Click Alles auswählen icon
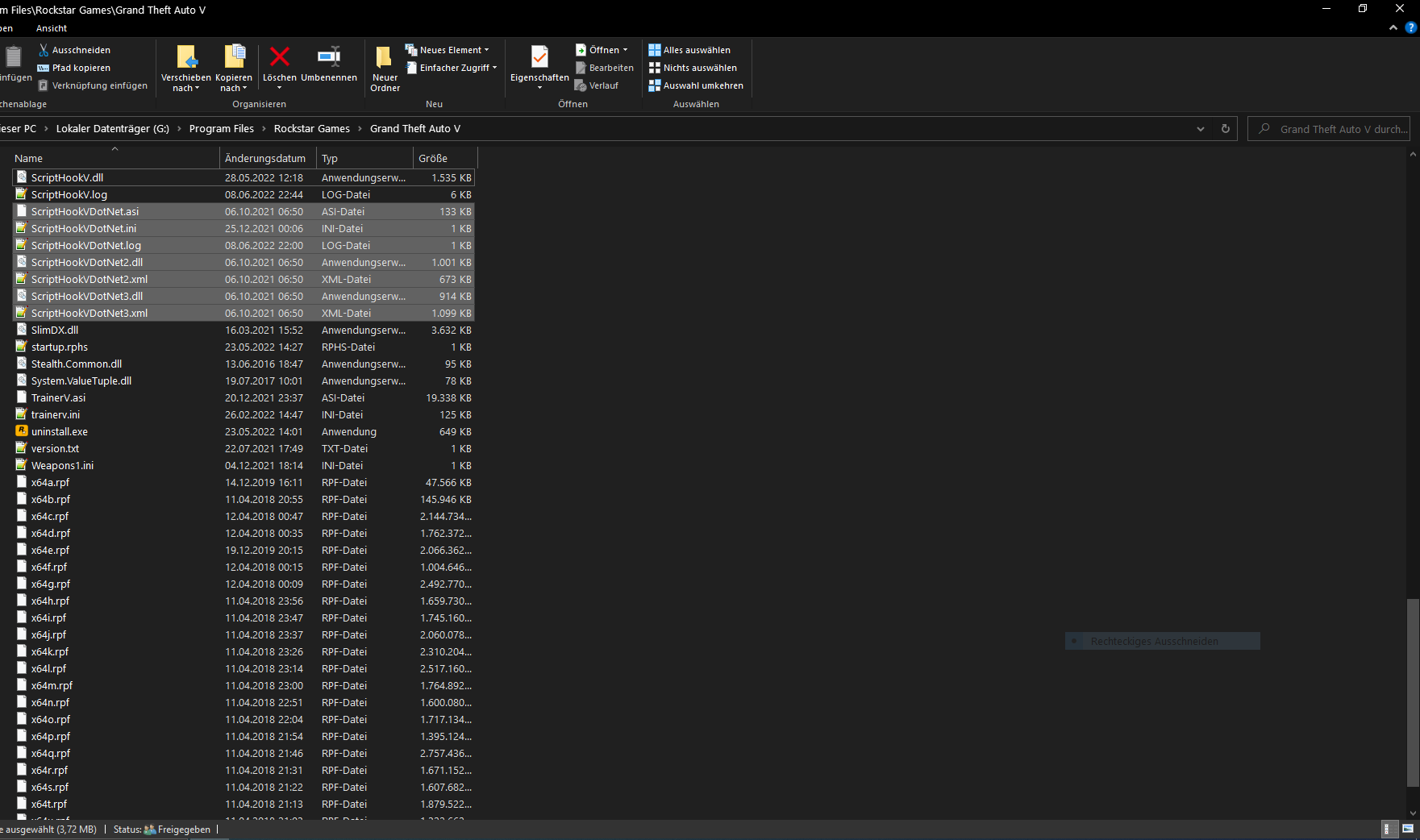Screen dimensions: 1420x840 [654, 50]
